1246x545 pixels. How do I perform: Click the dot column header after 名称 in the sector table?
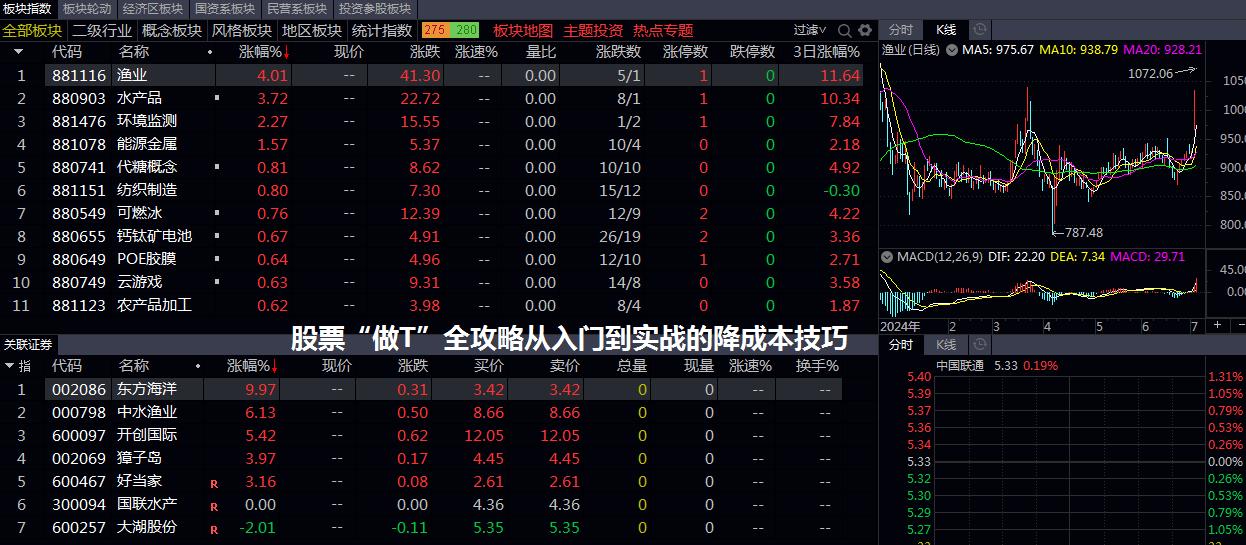tap(210, 51)
